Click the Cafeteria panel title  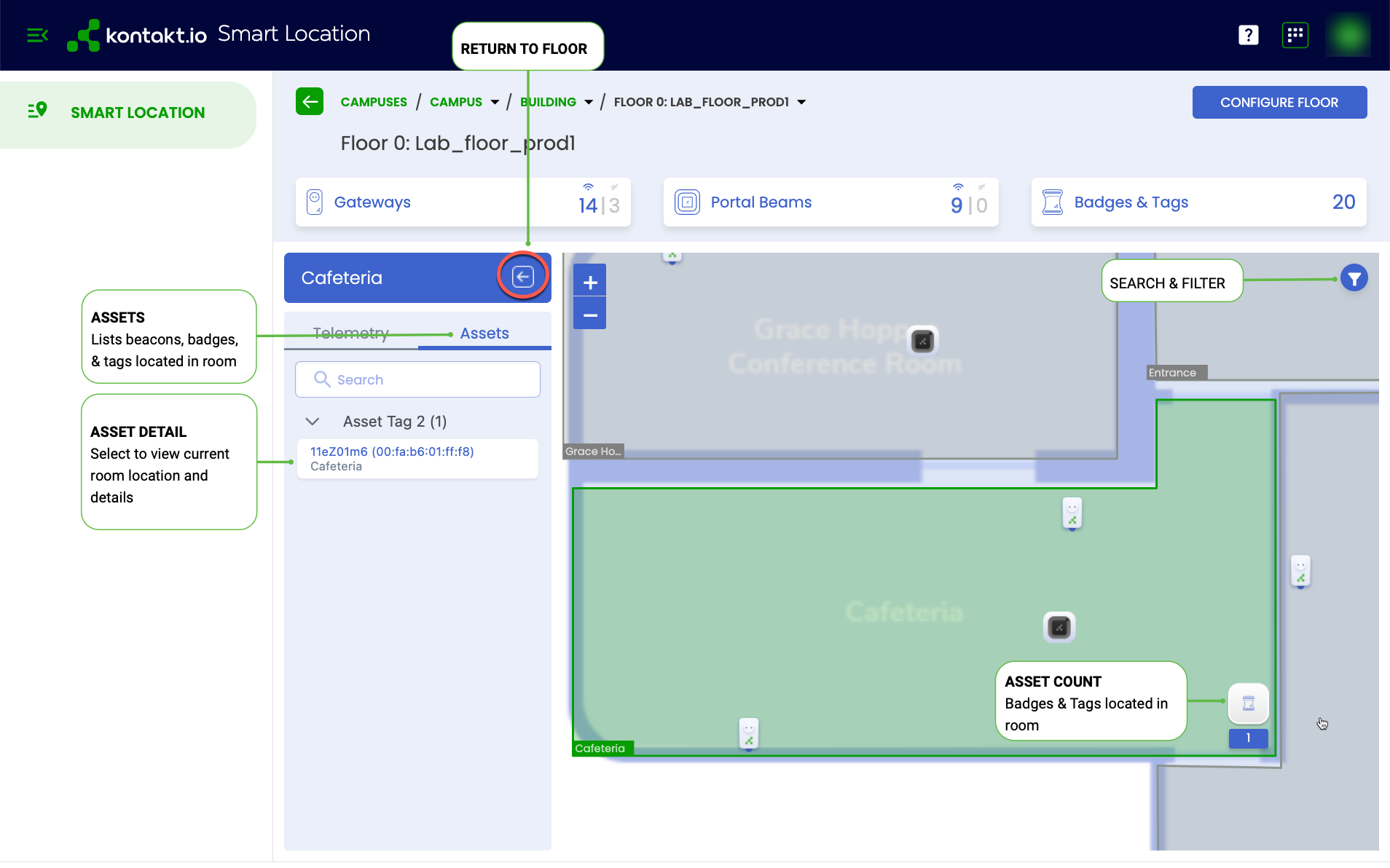click(x=342, y=277)
